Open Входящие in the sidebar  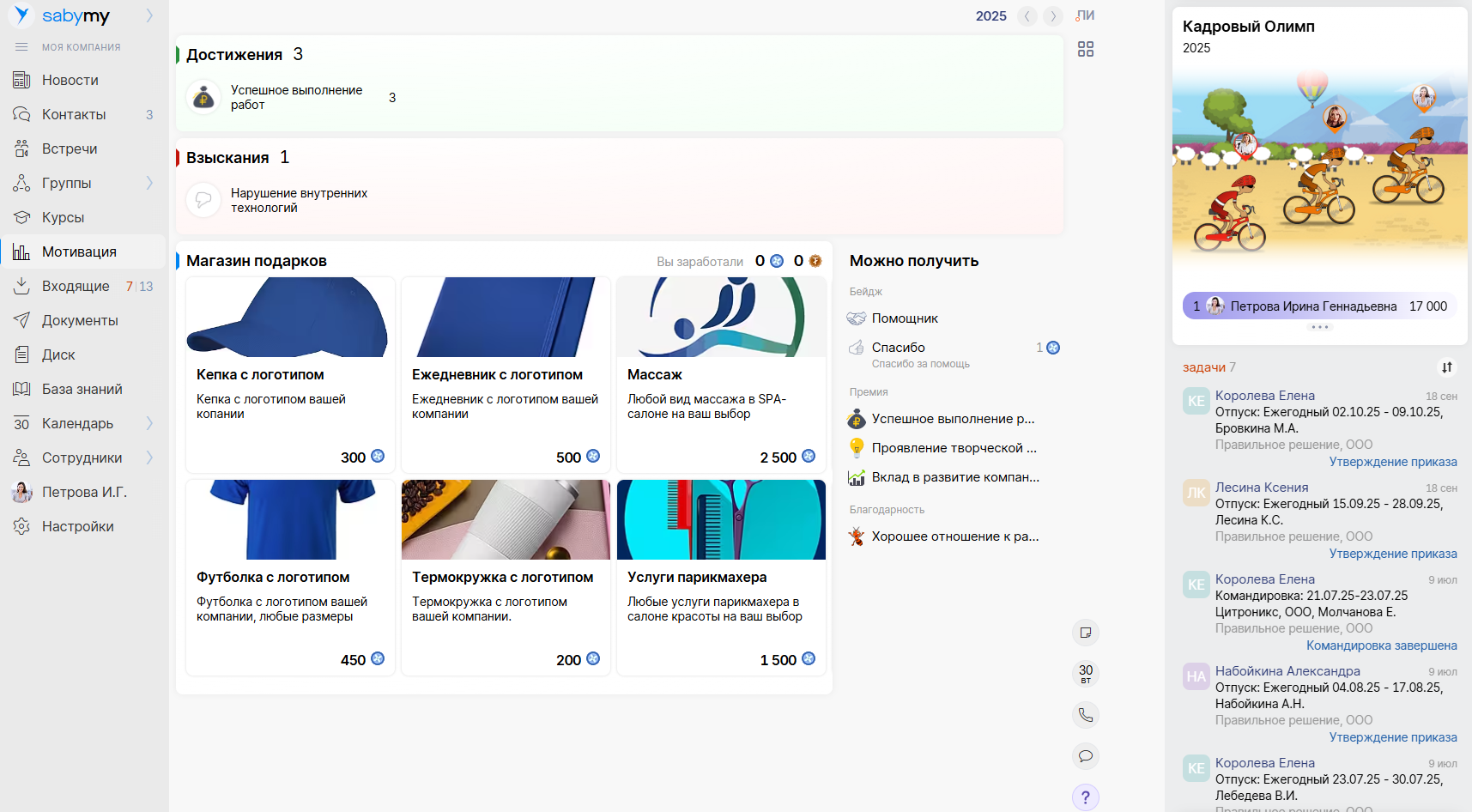coord(76,286)
